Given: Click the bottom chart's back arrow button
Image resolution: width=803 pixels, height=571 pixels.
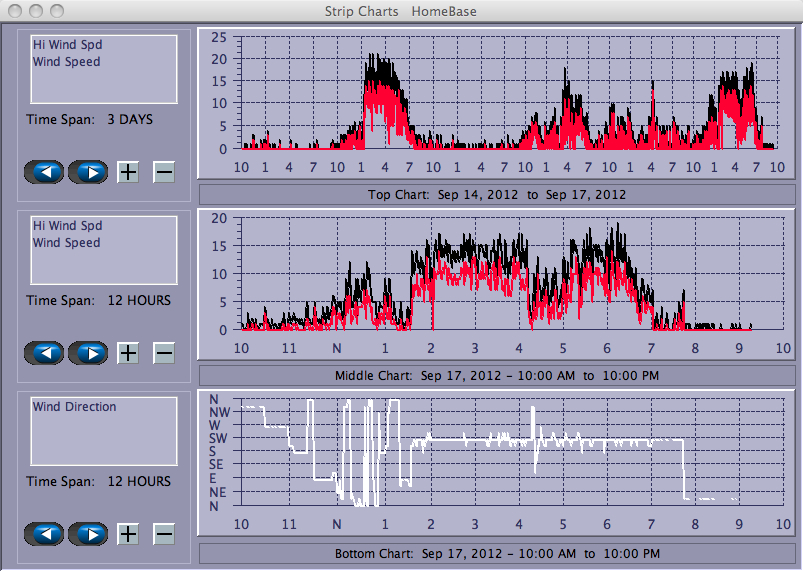Looking at the screenshot, I should pyautogui.click(x=44, y=534).
